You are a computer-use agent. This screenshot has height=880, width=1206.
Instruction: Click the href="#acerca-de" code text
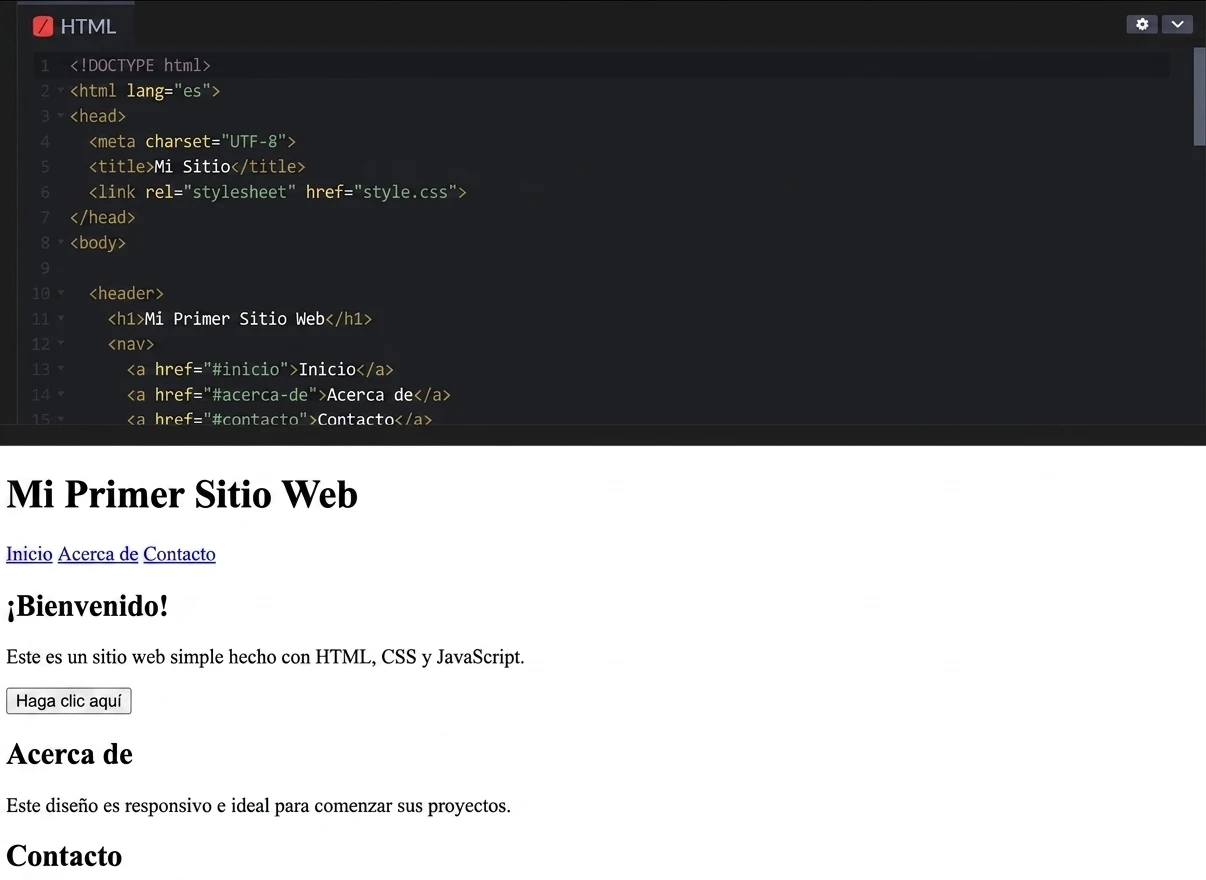click(x=235, y=395)
